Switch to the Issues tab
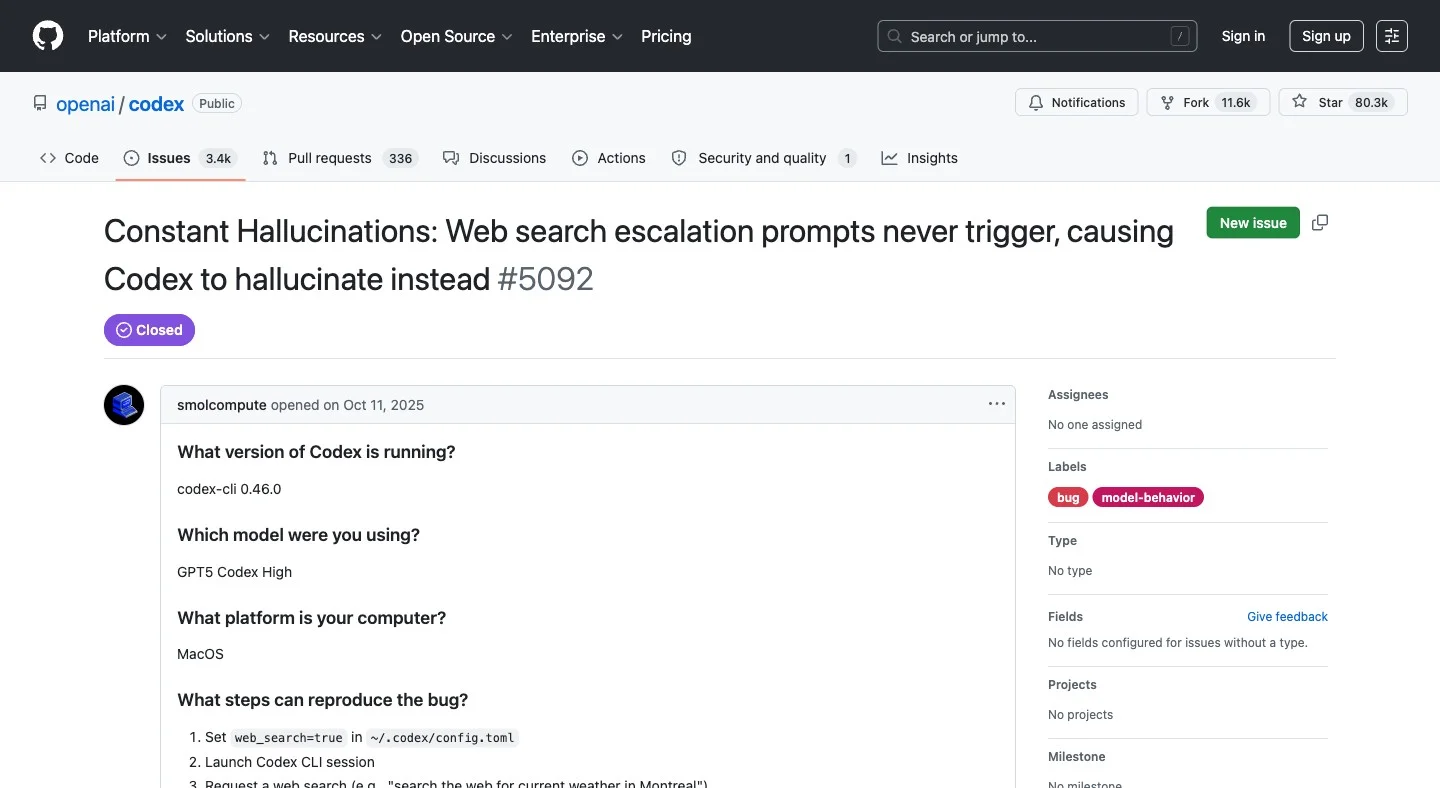 coord(180,158)
